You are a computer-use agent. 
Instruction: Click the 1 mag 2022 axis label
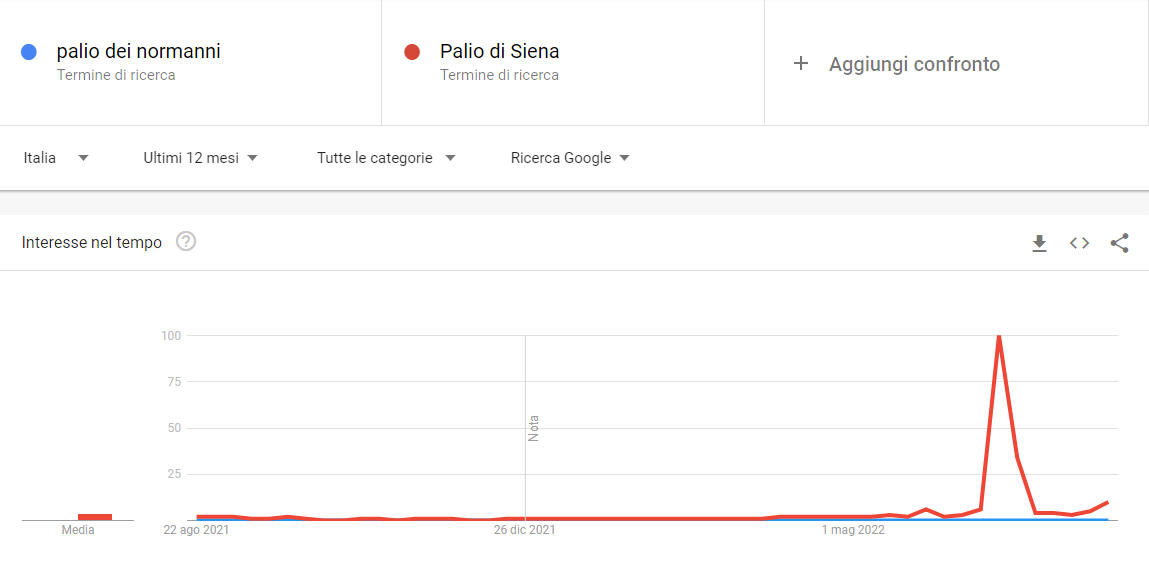(x=853, y=530)
